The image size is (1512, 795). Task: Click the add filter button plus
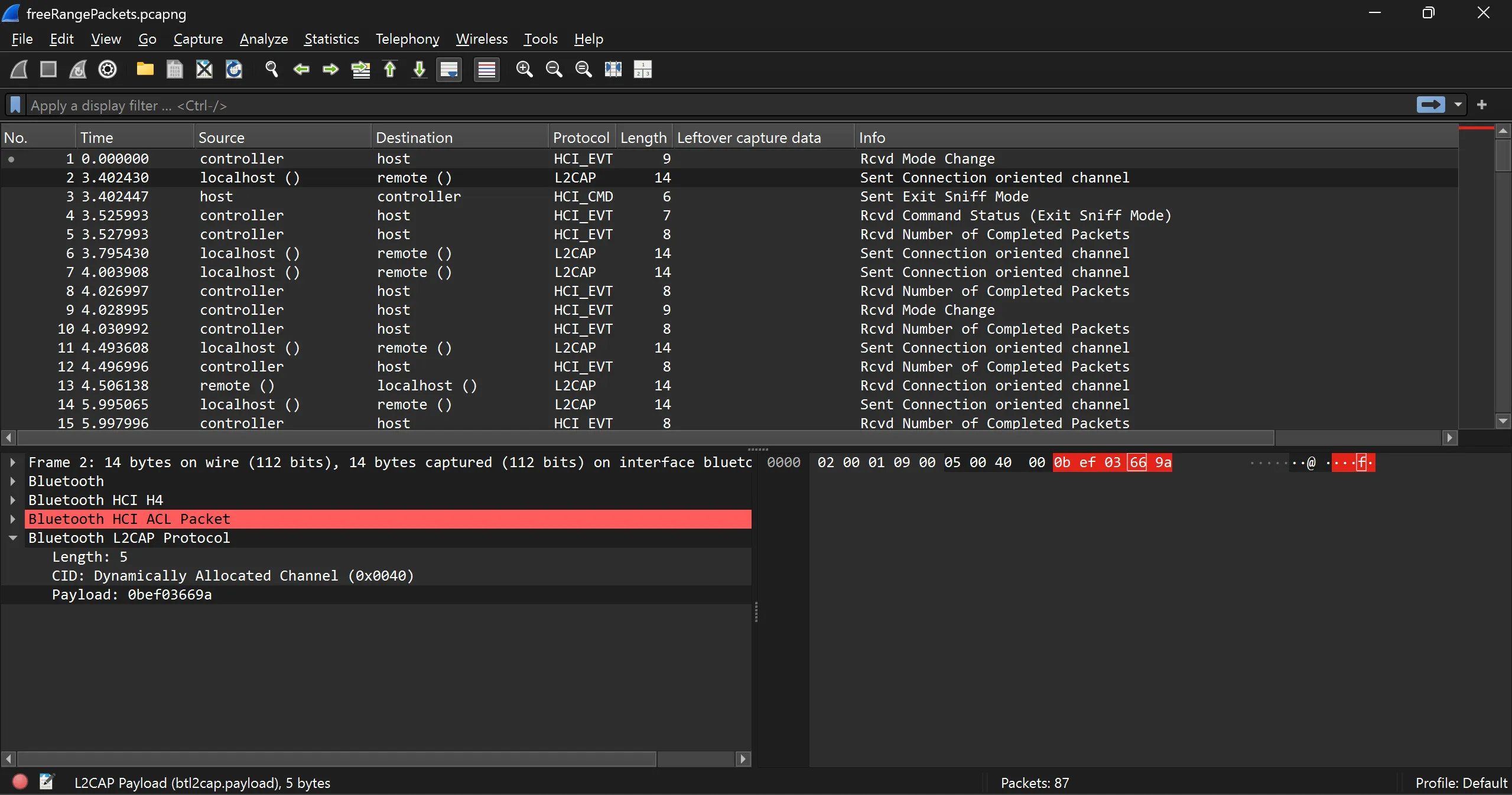tap(1481, 105)
